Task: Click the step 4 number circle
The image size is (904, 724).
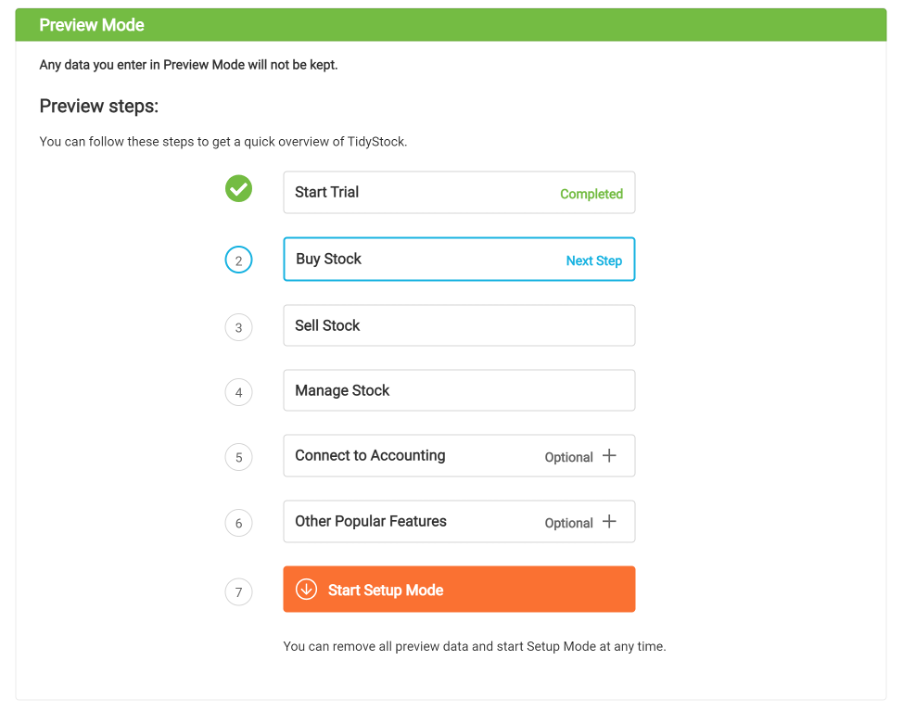Action: tap(239, 393)
